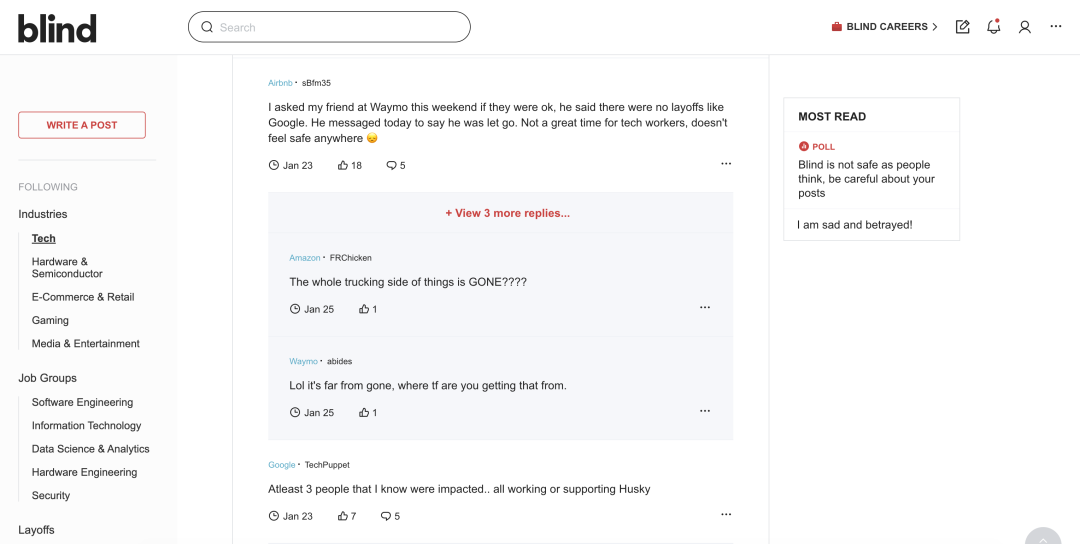The width and height of the screenshot is (1080, 544).
Task: Like abides' Waymo reply
Action: [365, 412]
